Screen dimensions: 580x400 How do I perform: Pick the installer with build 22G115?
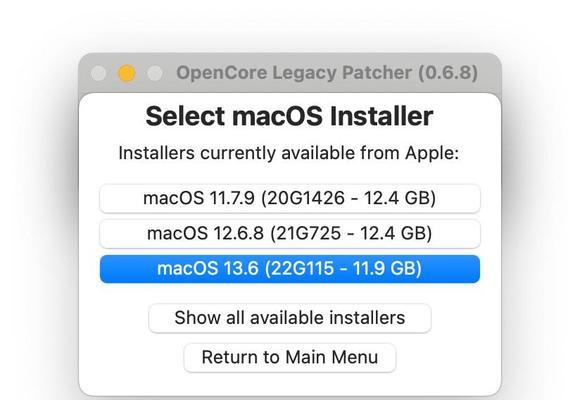pyautogui.click(x=290, y=269)
